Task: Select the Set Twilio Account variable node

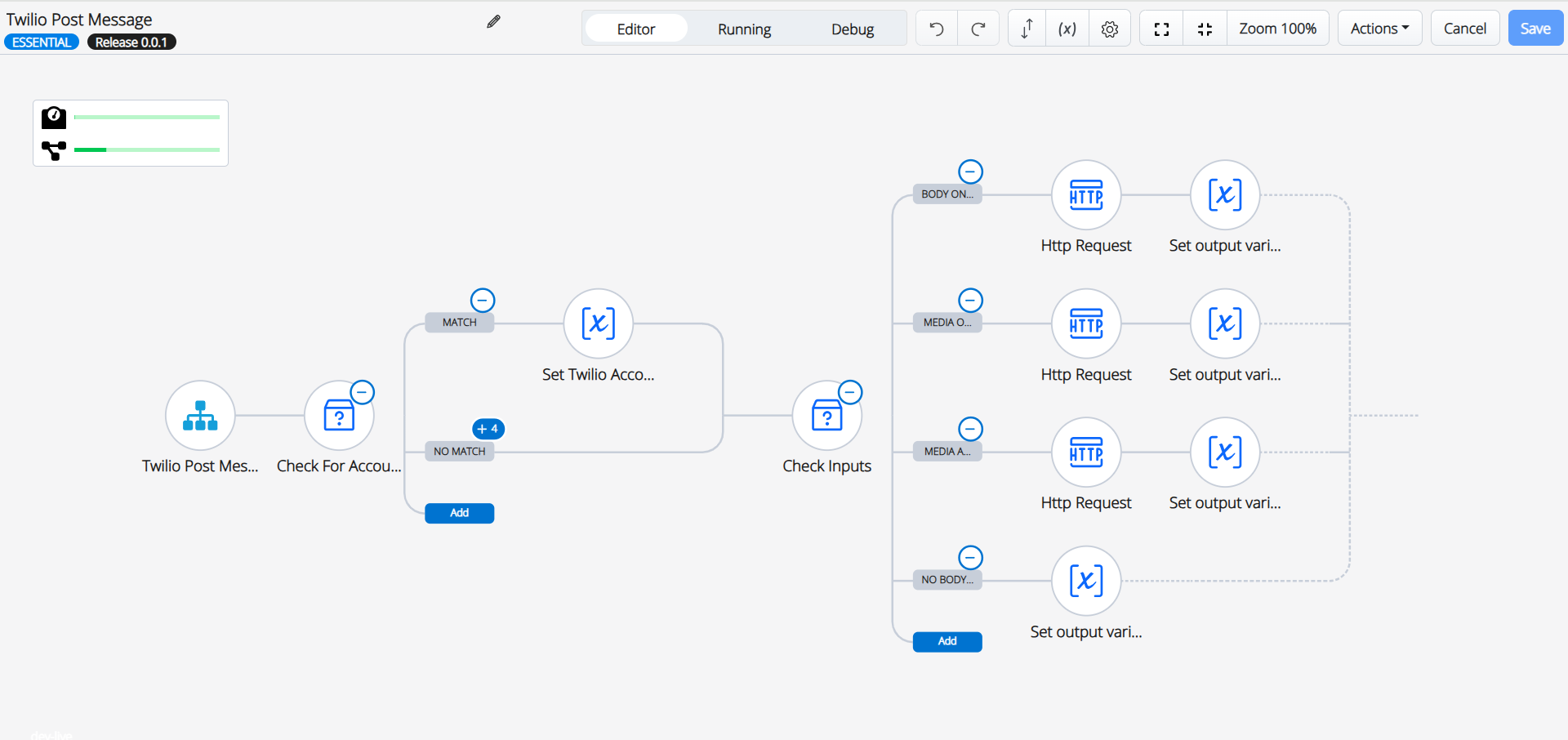Action: coord(598,324)
